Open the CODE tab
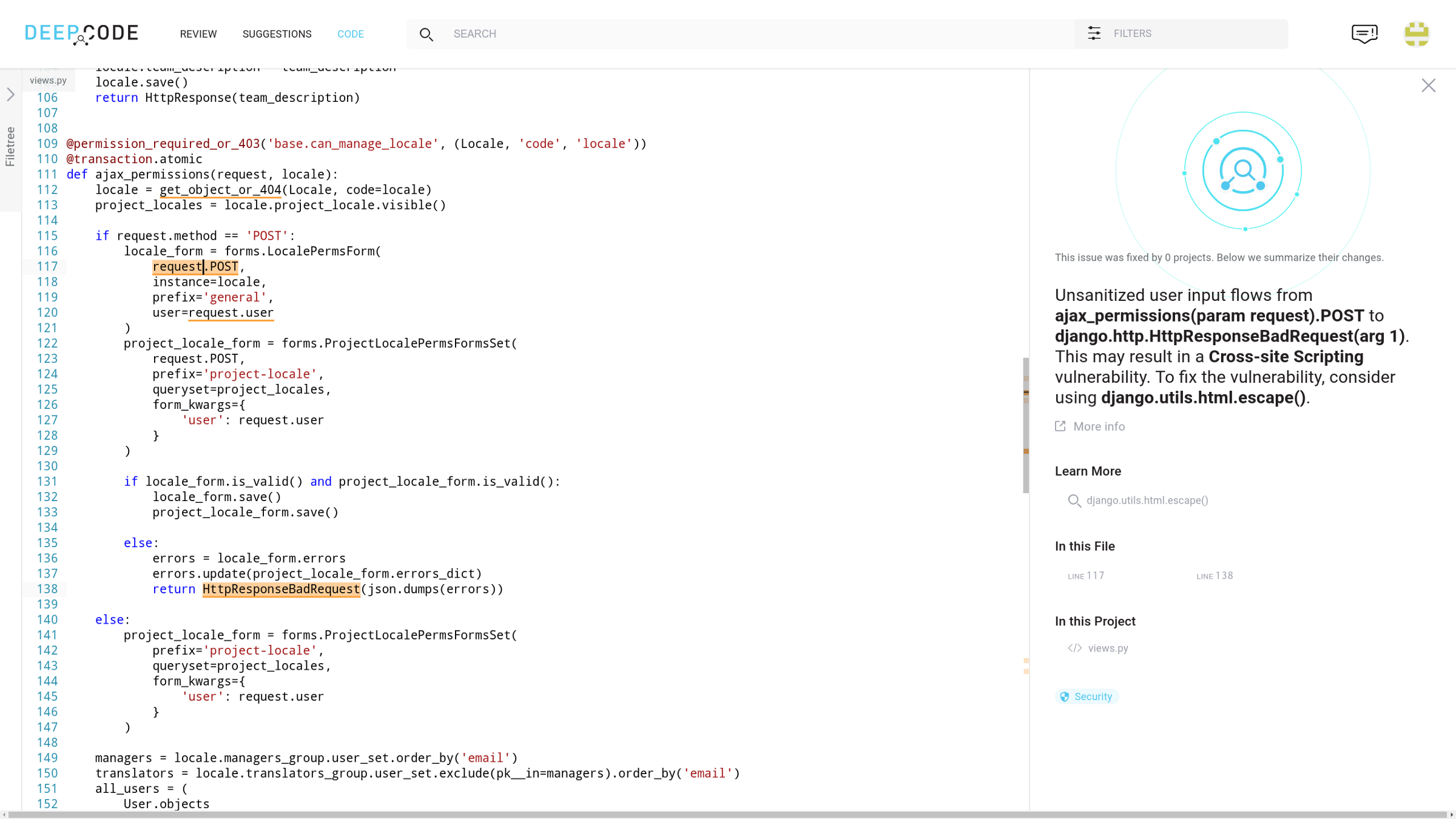1456x819 pixels. [351, 34]
